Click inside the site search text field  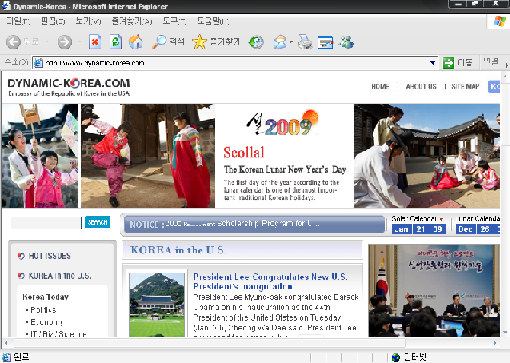click(x=46, y=223)
